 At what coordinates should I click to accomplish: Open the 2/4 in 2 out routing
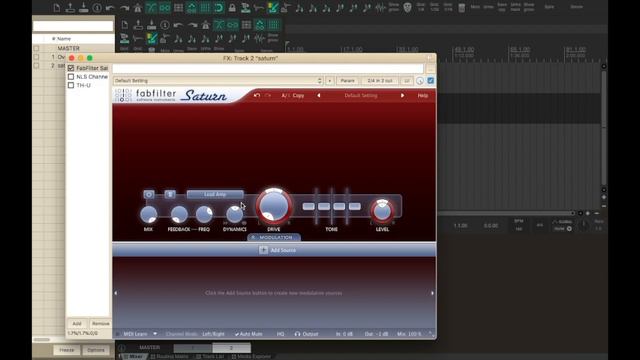[380, 81]
